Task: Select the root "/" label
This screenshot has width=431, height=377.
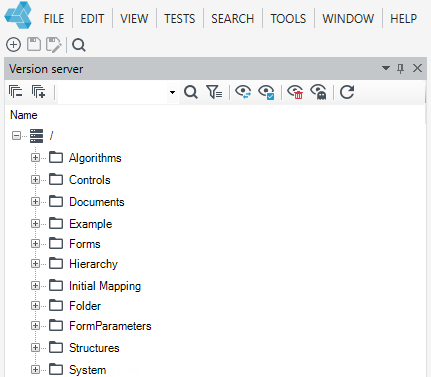Action: coord(51,136)
